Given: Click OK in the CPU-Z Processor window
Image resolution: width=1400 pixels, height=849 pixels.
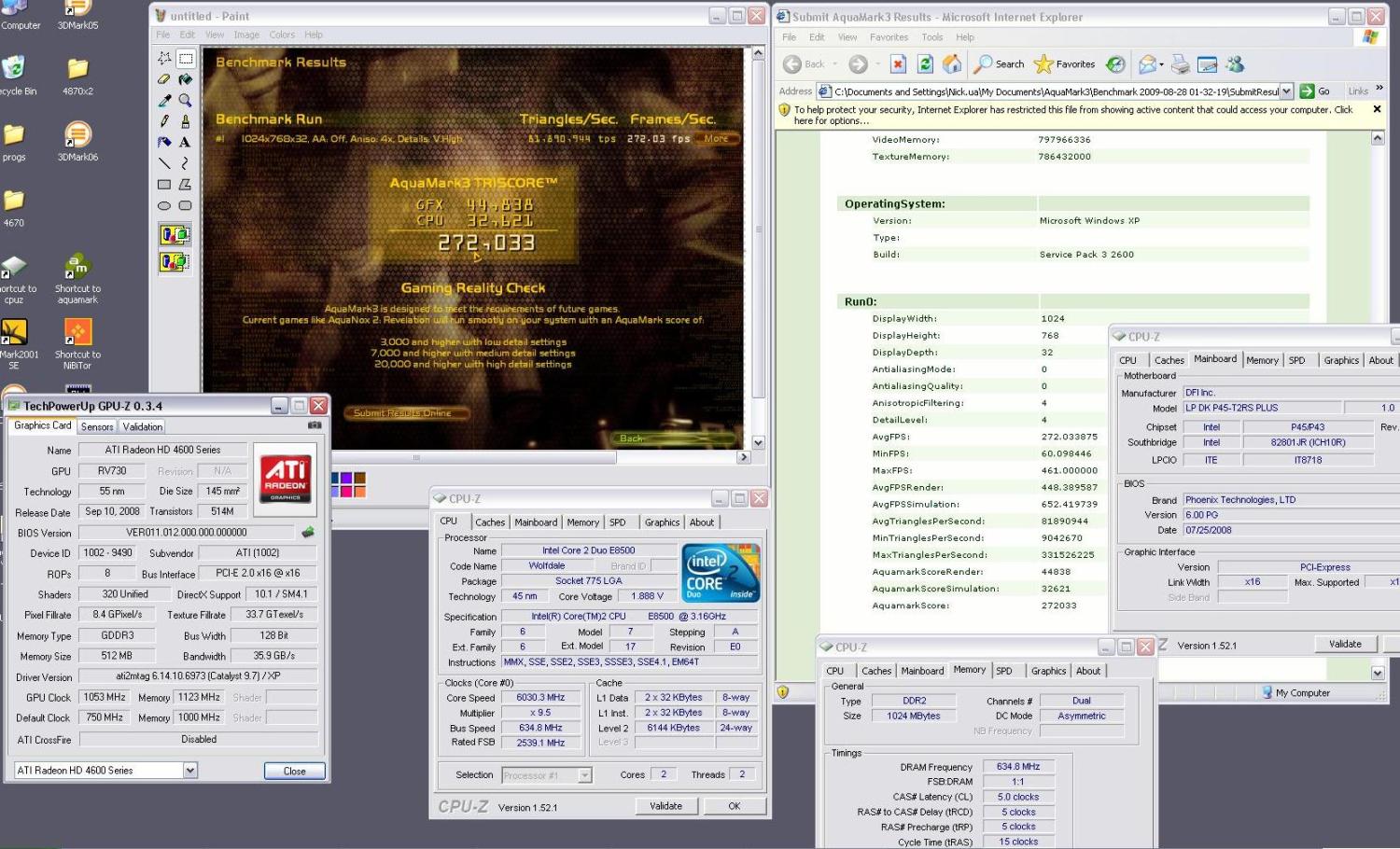Looking at the screenshot, I should (x=735, y=806).
